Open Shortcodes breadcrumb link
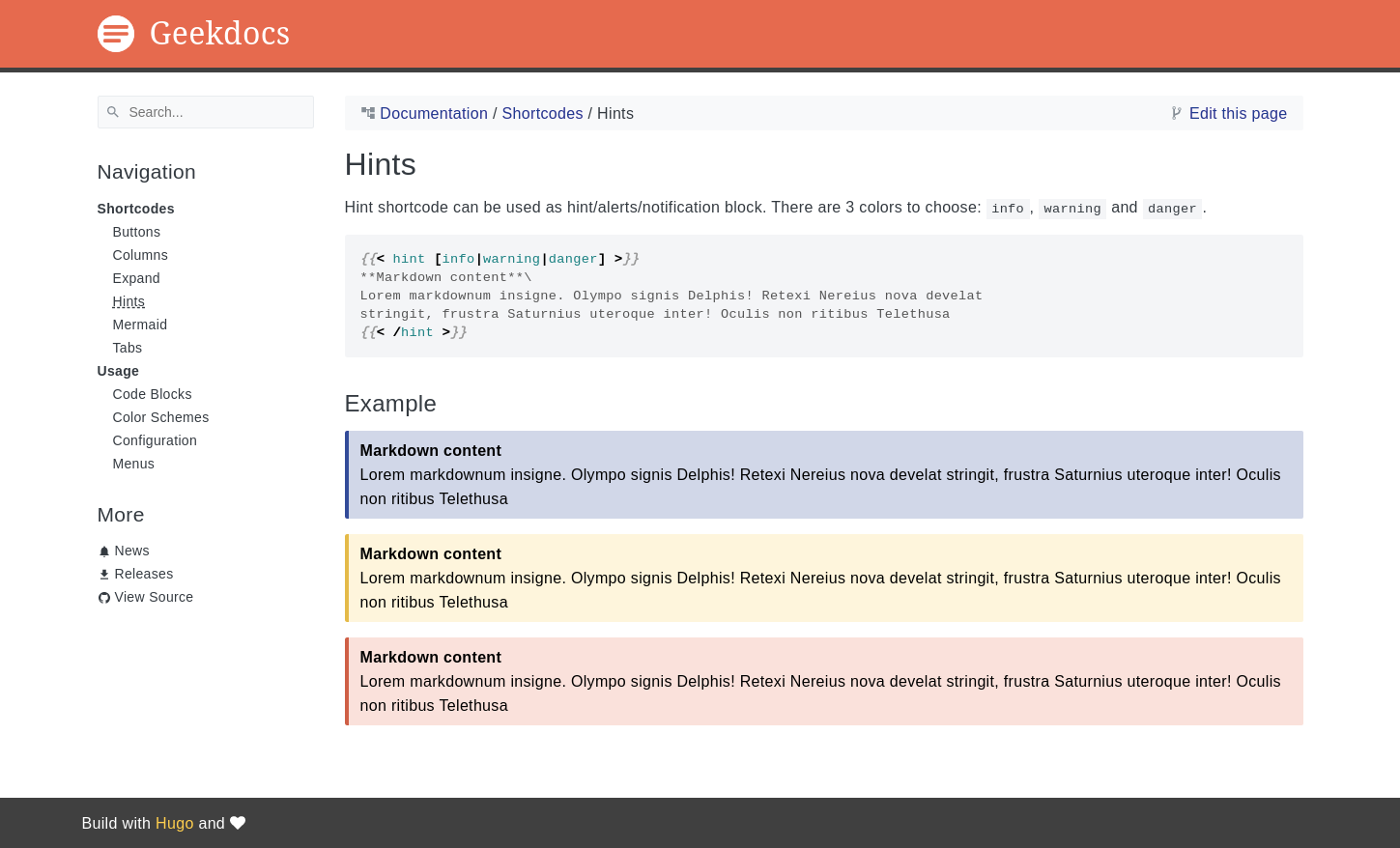This screenshot has width=1400, height=848. pos(542,113)
